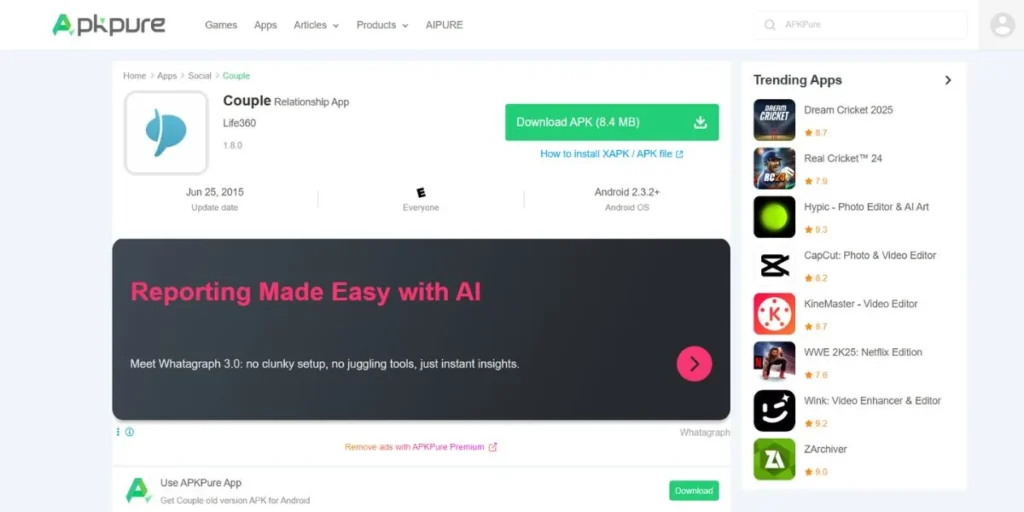Image resolution: width=1024 pixels, height=512 pixels.
Task: Open the AIPURE menu item
Action: coord(444,25)
